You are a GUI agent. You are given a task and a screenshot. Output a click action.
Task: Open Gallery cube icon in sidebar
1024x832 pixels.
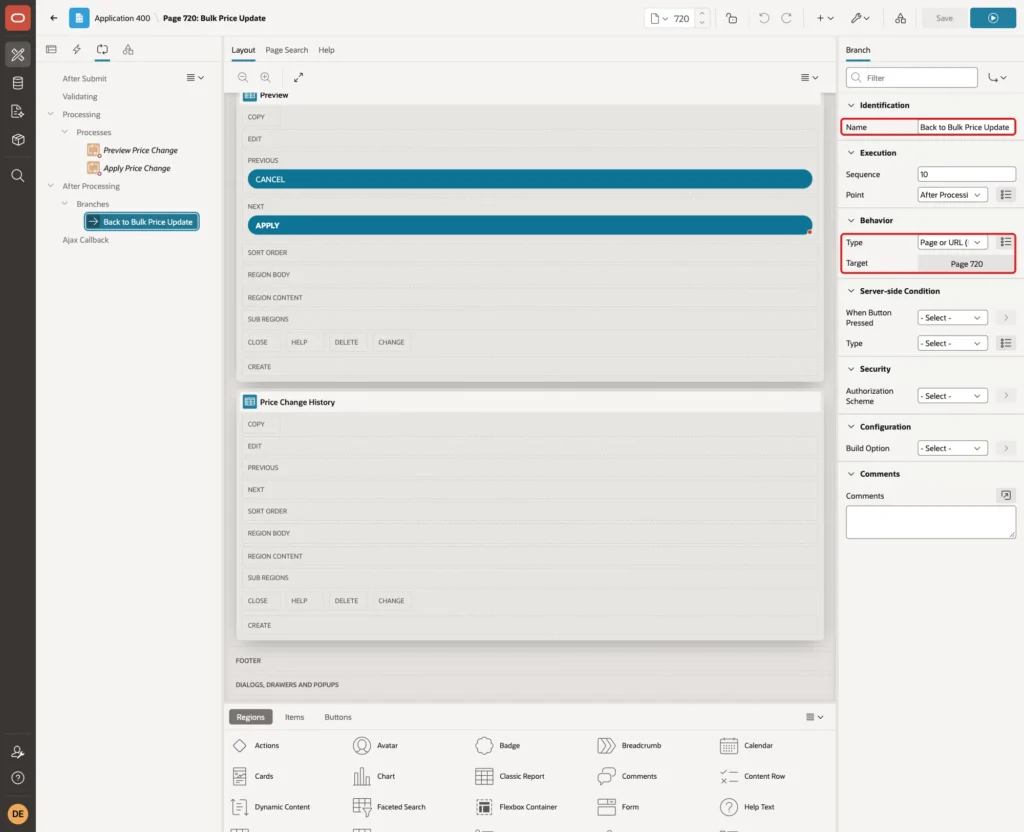click(18, 140)
